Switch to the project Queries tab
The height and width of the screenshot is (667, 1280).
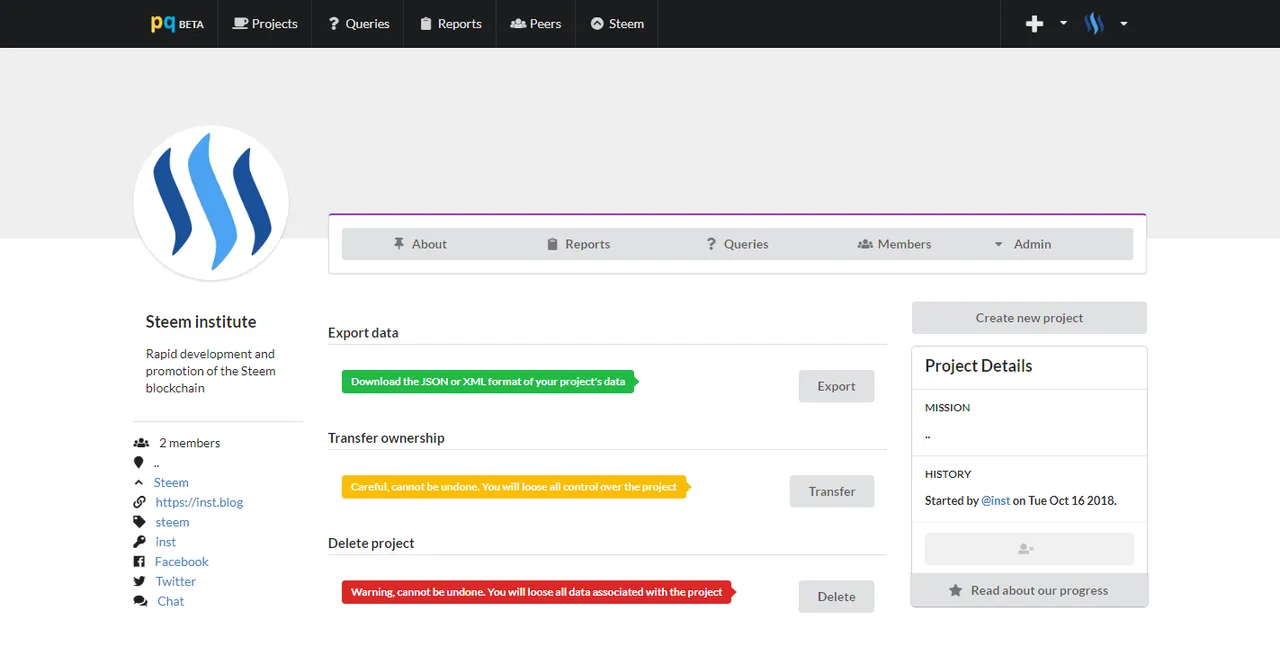click(737, 244)
